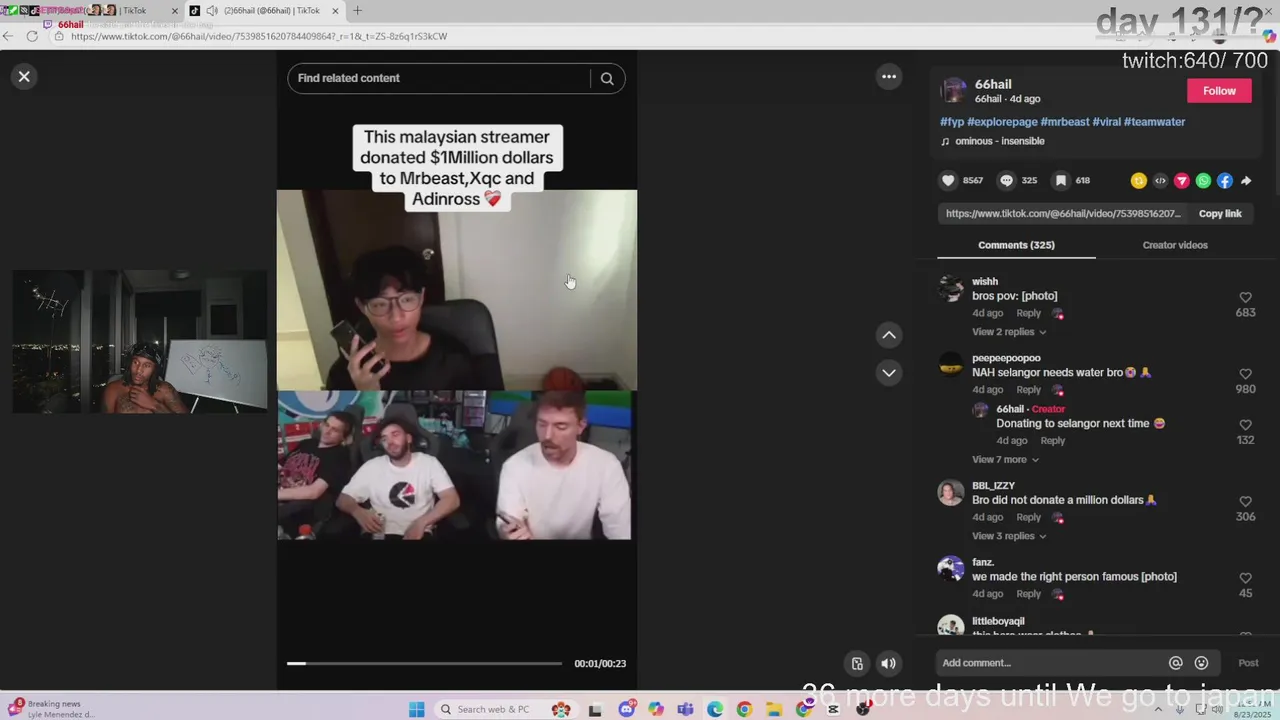Like wishh's comment
Image resolution: width=1280 pixels, height=720 pixels.
pyautogui.click(x=1245, y=298)
